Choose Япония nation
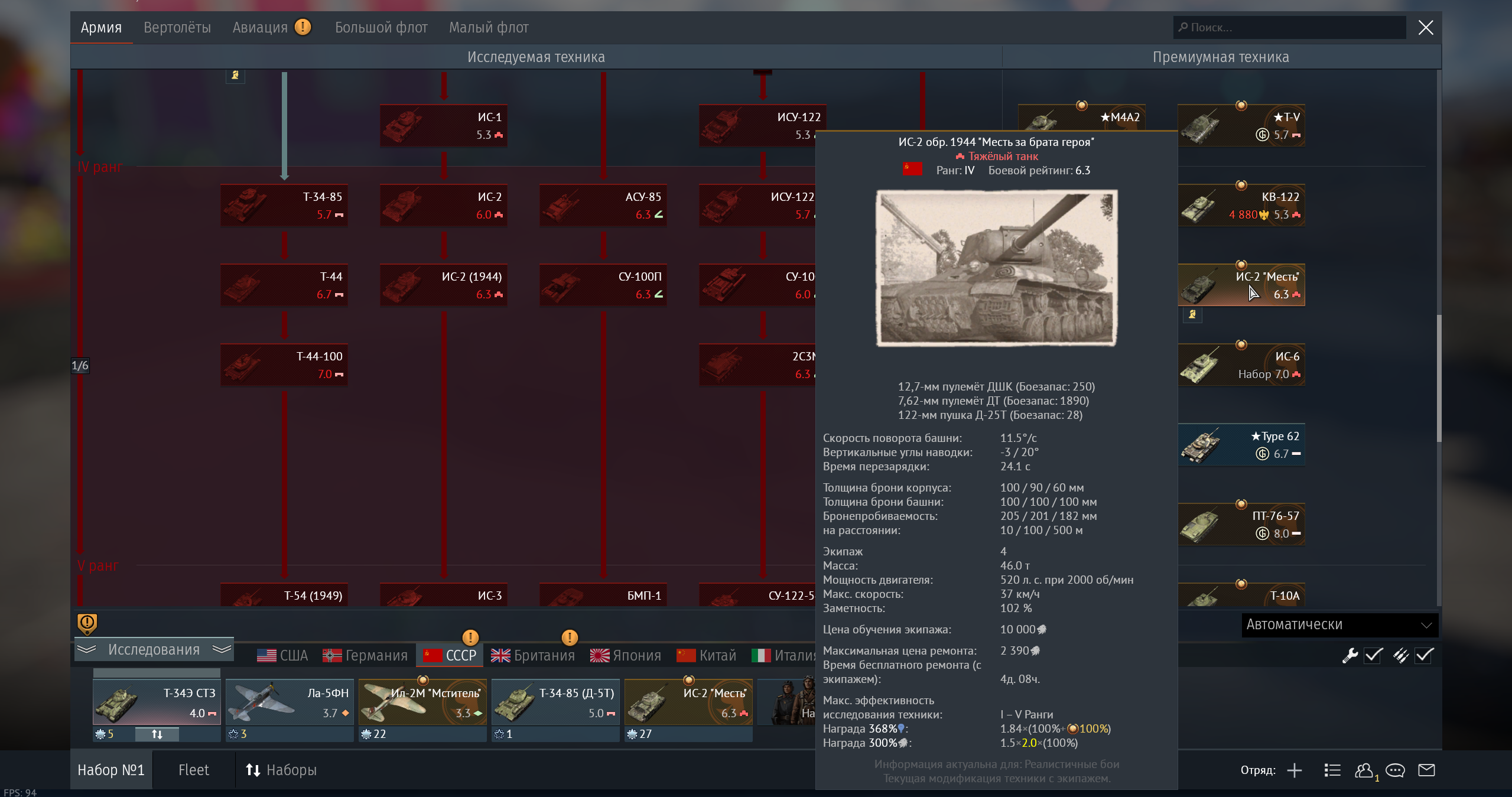The image size is (1512, 797). tap(626, 655)
